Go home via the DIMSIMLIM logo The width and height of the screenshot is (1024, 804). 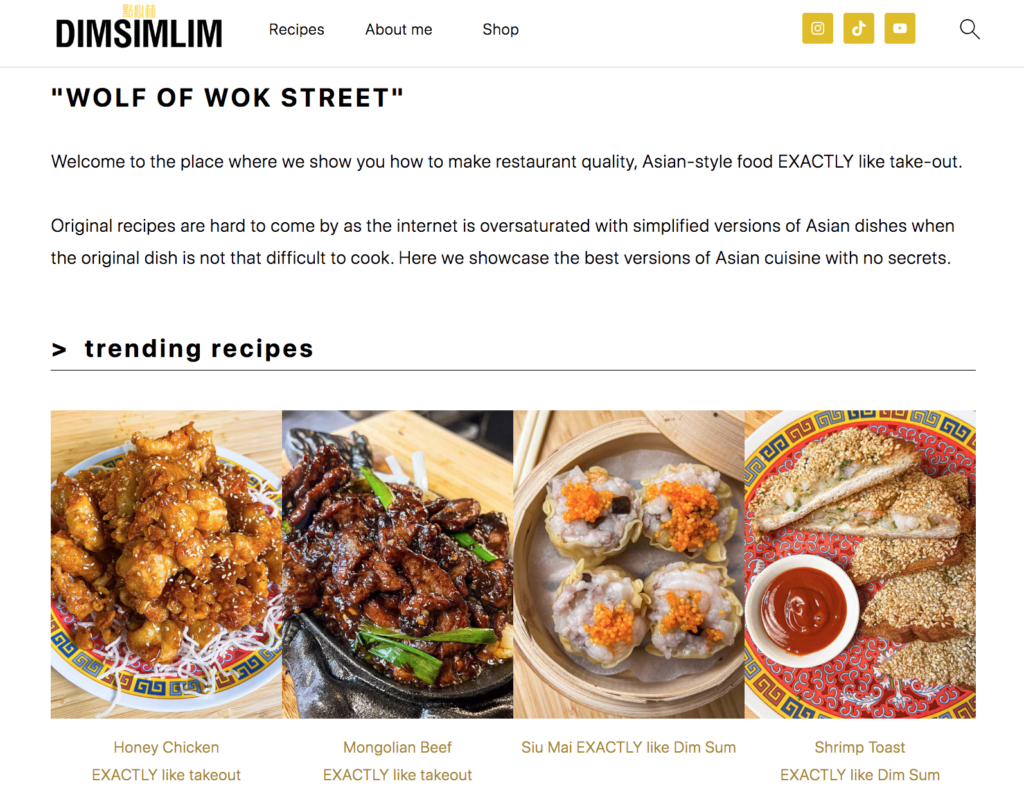coord(139,30)
